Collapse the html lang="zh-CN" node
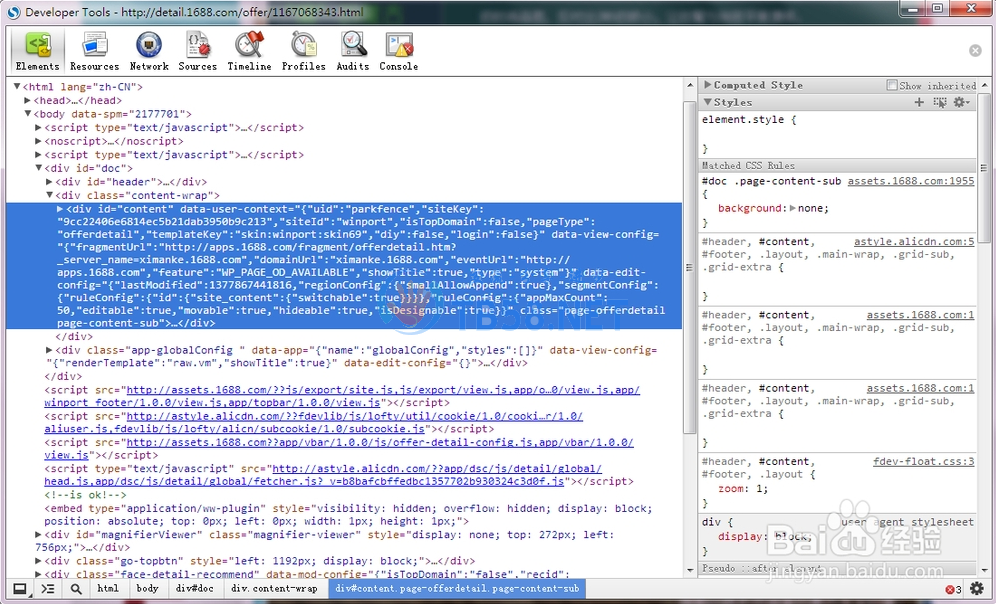Screen dimensions: 996x604 [x=17, y=86]
